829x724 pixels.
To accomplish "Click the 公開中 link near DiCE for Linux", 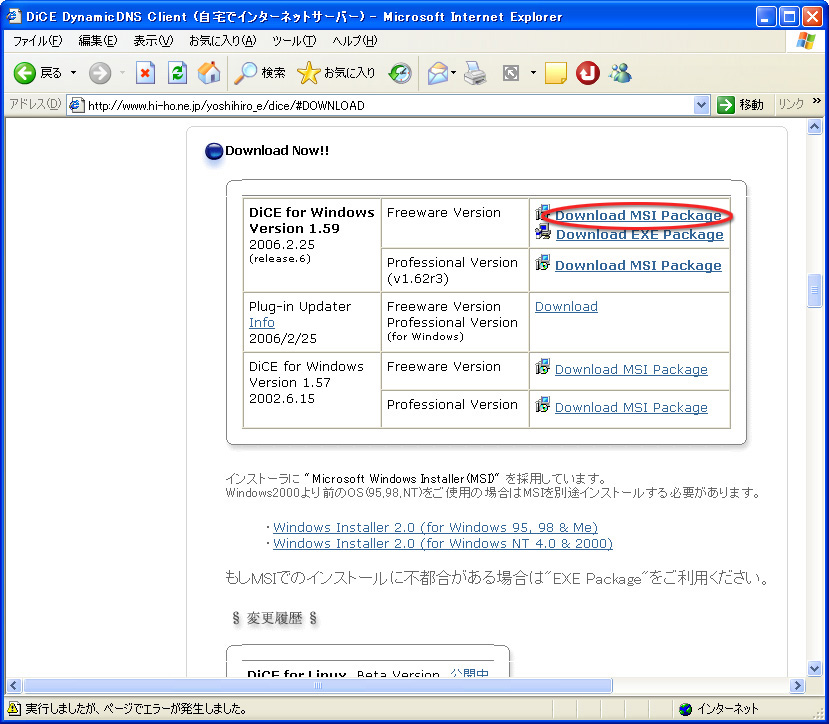I will pyautogui.click(x=469, y=673).
